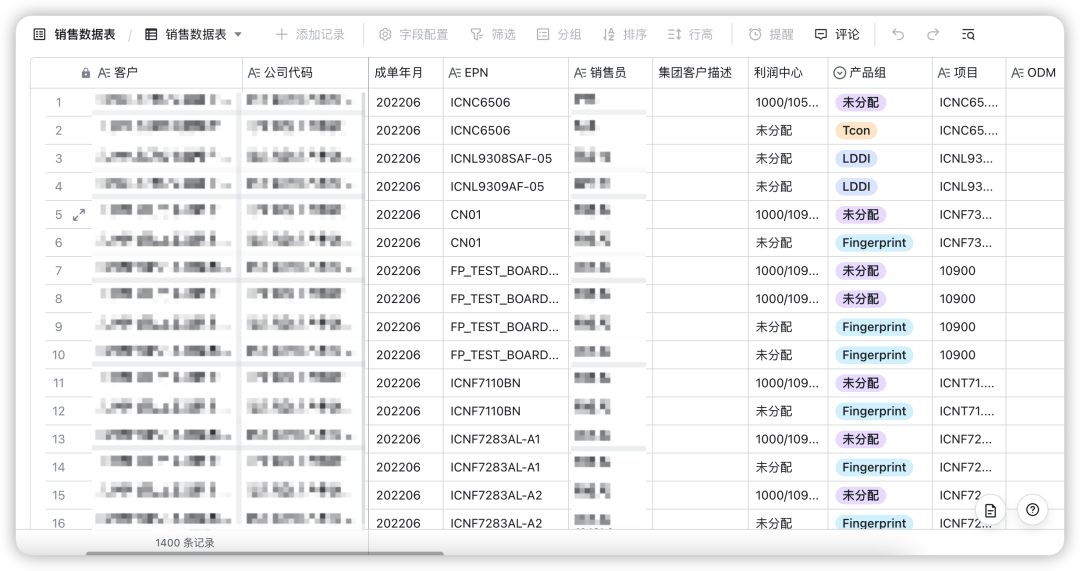
Task: Open the 评论 comments panel
Action: click(x=837, y=35)
